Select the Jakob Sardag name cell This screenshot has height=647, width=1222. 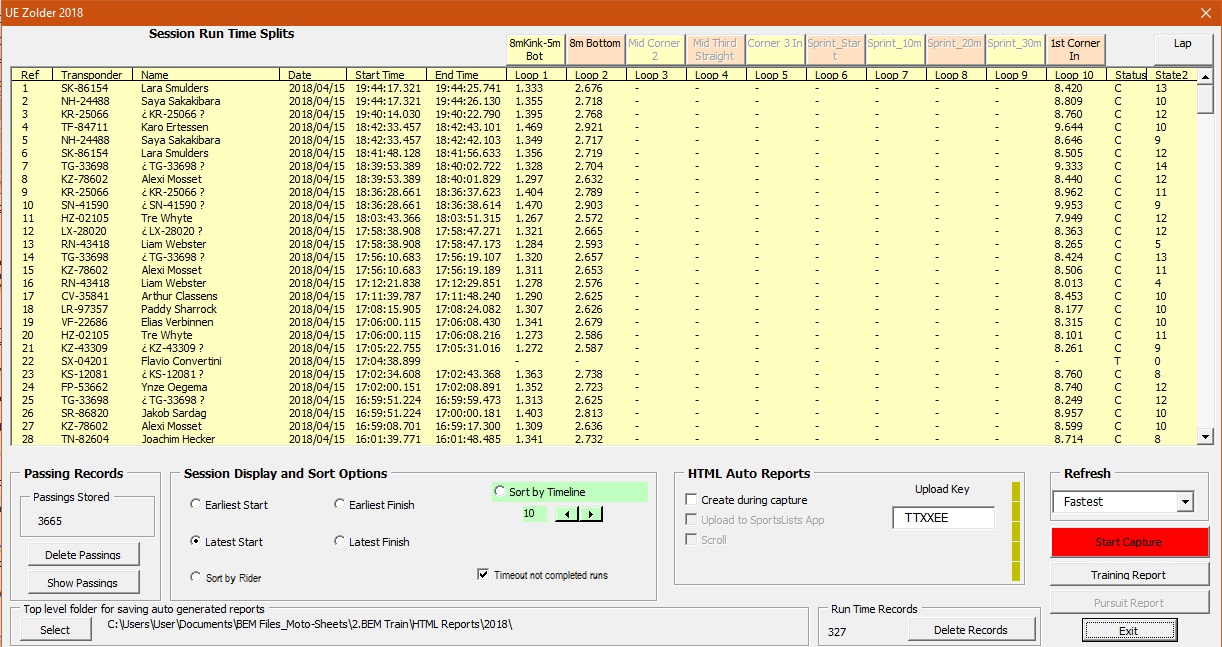[174, 413]
